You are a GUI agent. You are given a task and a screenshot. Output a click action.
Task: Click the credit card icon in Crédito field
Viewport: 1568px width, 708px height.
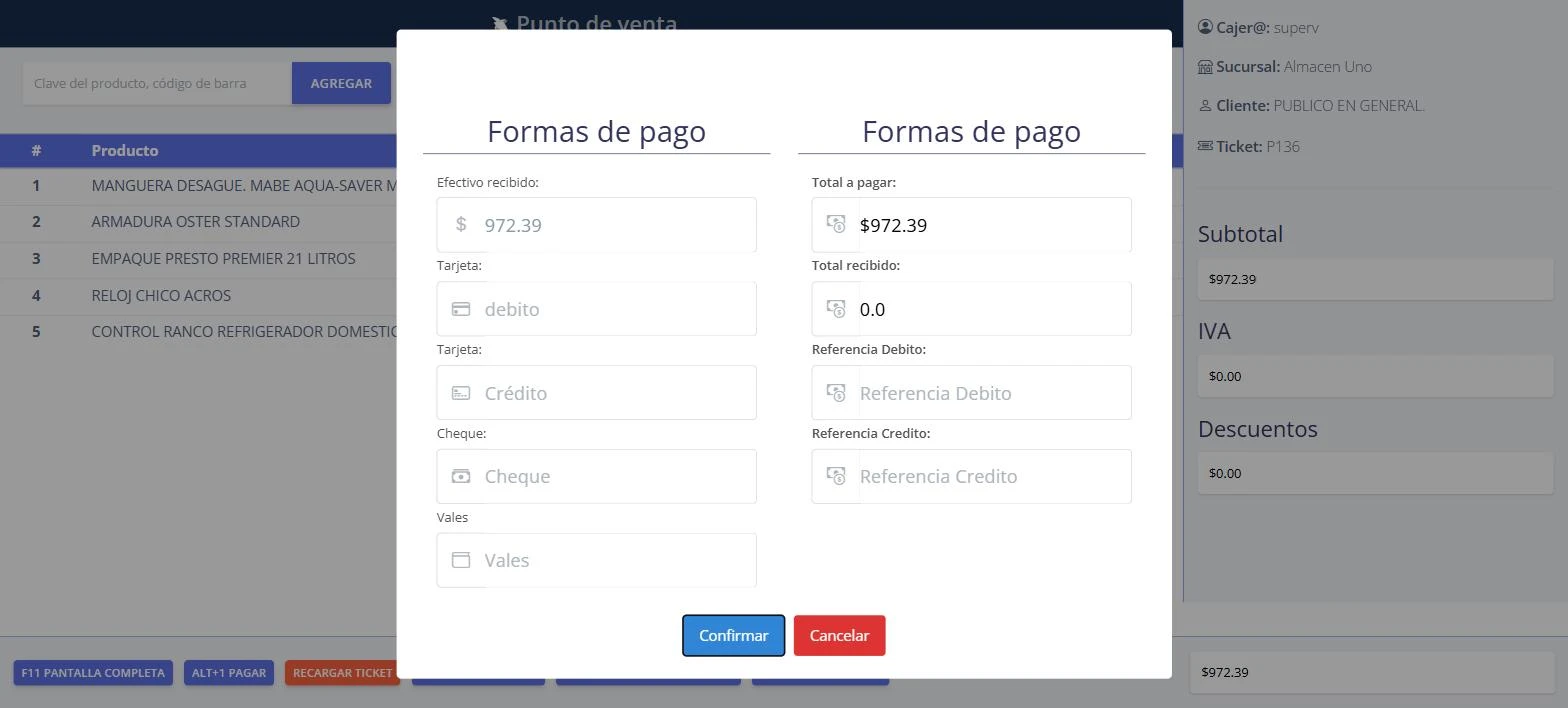(461, 393)
